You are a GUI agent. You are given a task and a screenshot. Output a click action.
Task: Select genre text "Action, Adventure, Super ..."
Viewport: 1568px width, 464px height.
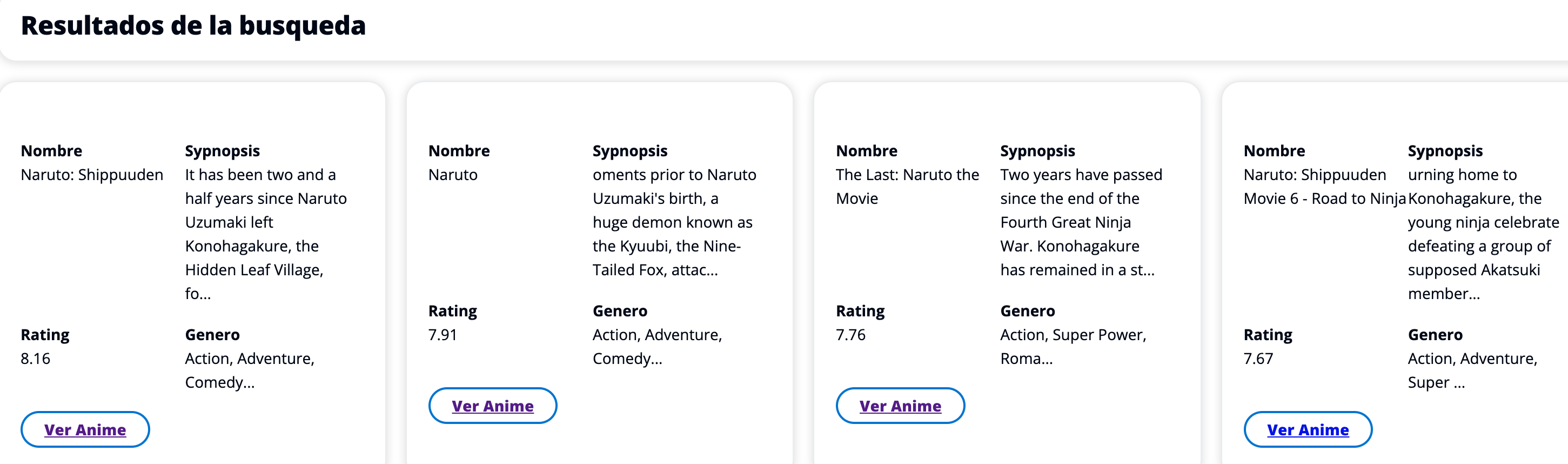(x=1472, y=369)
